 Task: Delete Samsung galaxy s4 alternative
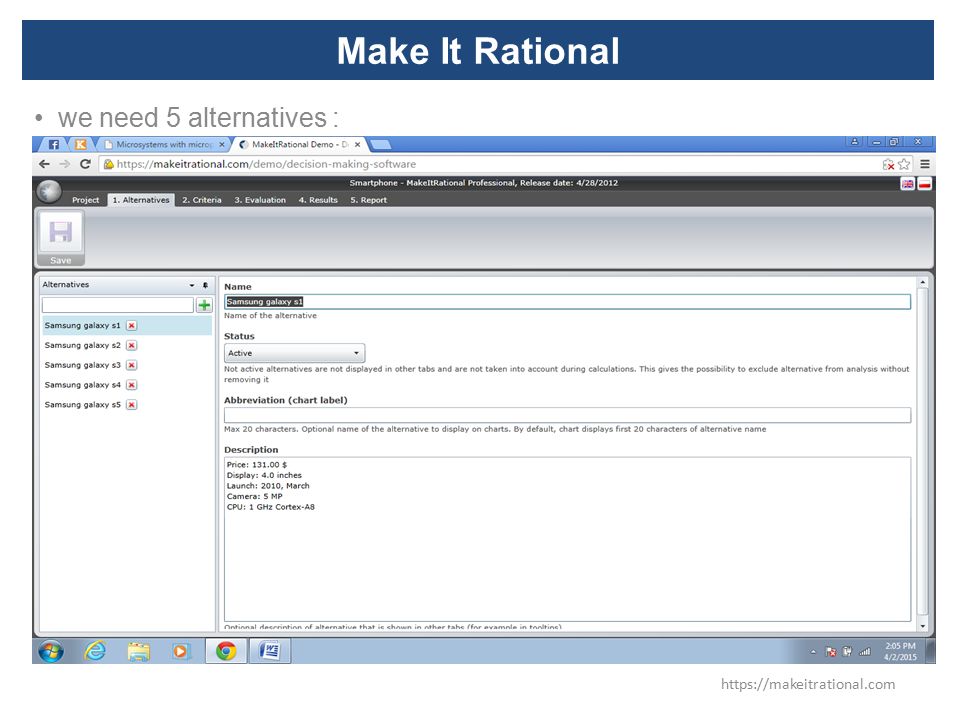tap(132, 385)
